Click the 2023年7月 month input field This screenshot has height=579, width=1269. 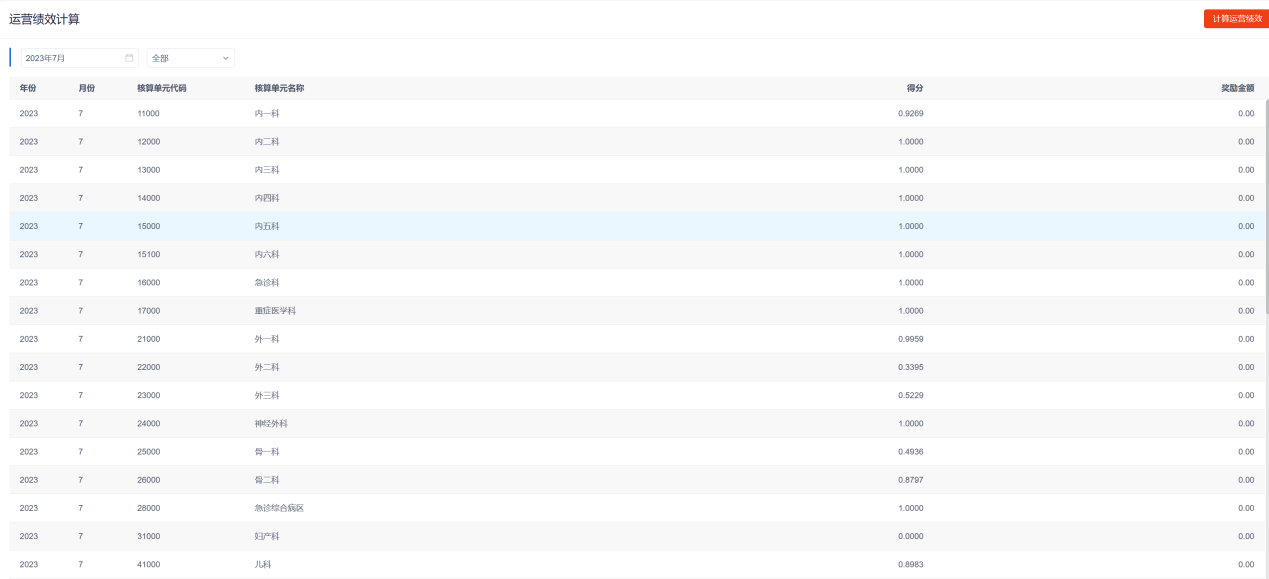pyautogui.click(x=72, y=58)
